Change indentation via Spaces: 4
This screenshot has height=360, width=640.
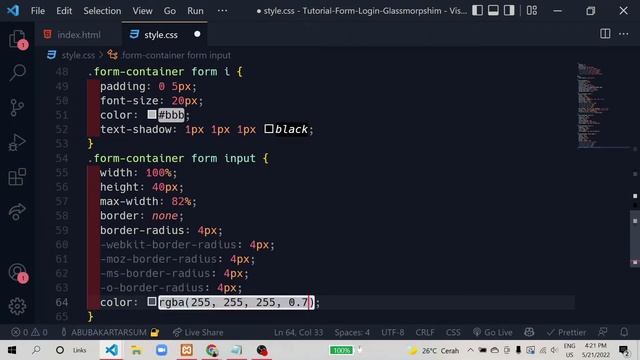click(x=352, y=332)
